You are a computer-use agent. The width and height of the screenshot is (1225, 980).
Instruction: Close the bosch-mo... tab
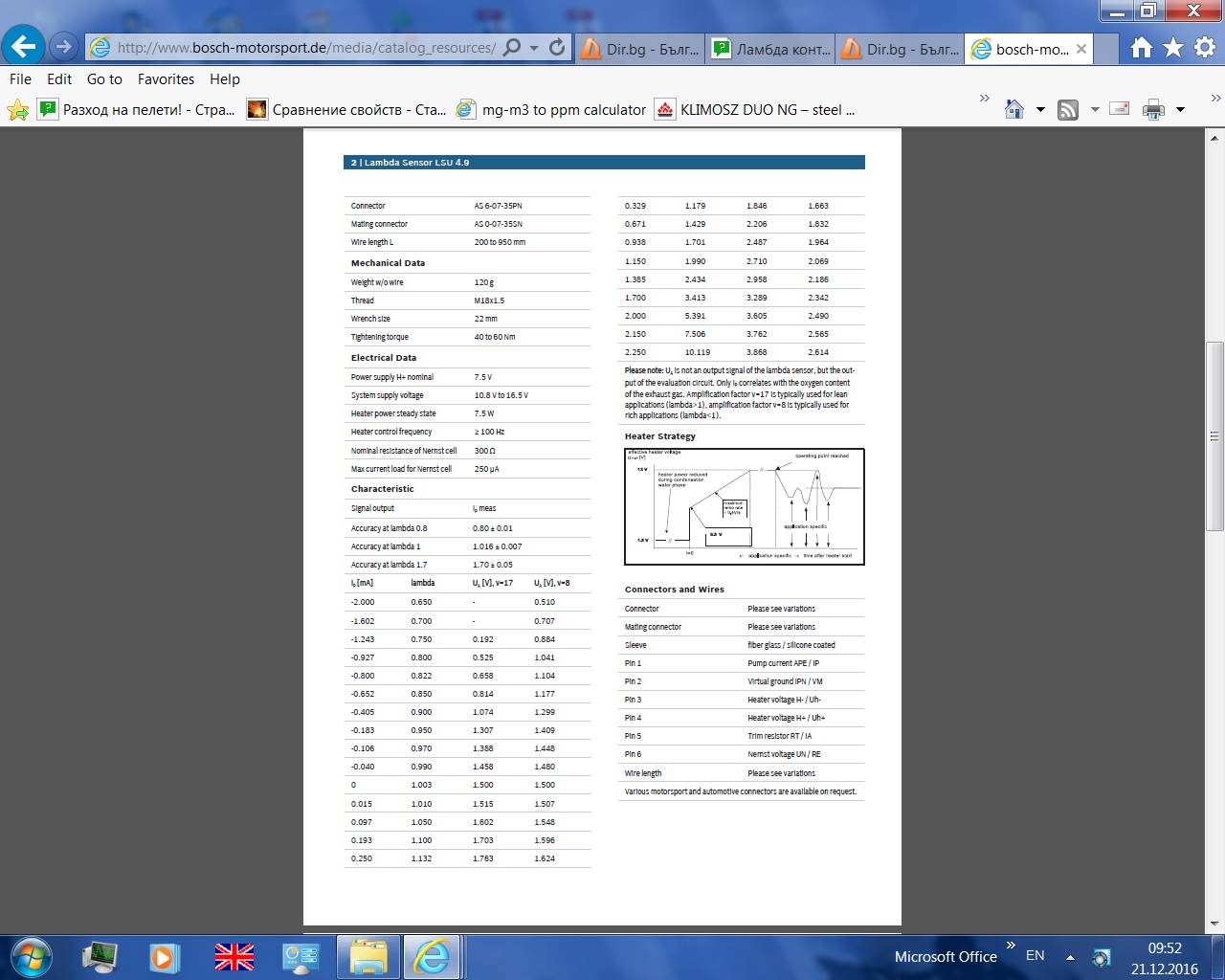[1081, 49]
